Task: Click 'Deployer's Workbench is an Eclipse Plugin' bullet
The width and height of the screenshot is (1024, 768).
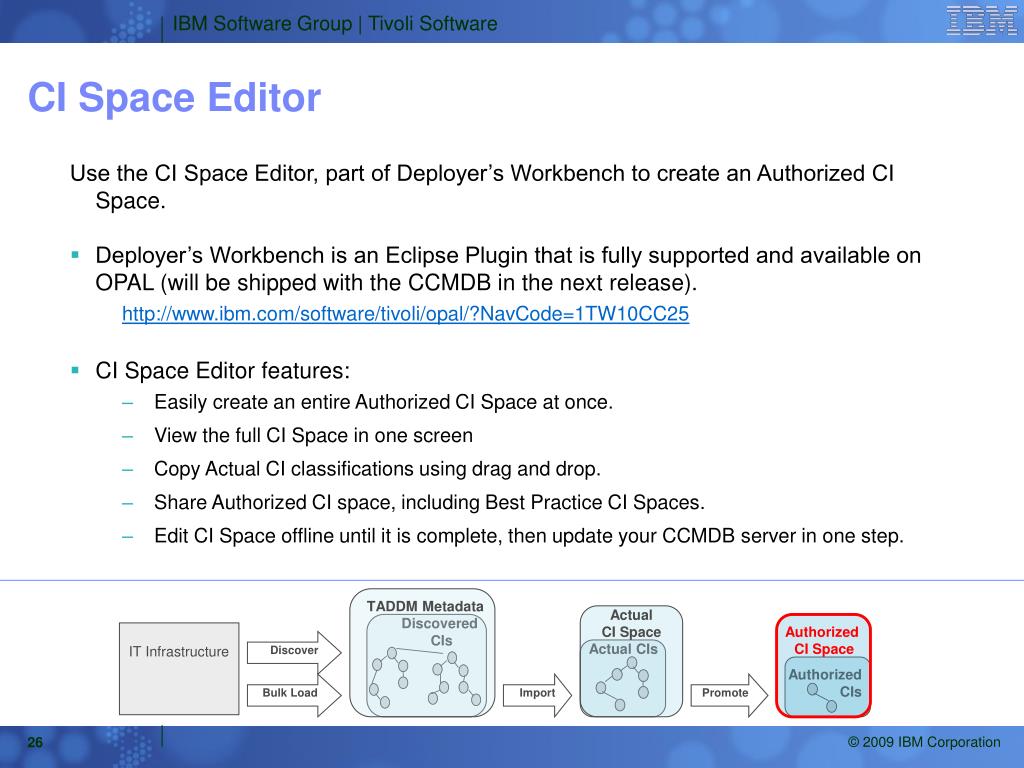Action: [508, 268]
